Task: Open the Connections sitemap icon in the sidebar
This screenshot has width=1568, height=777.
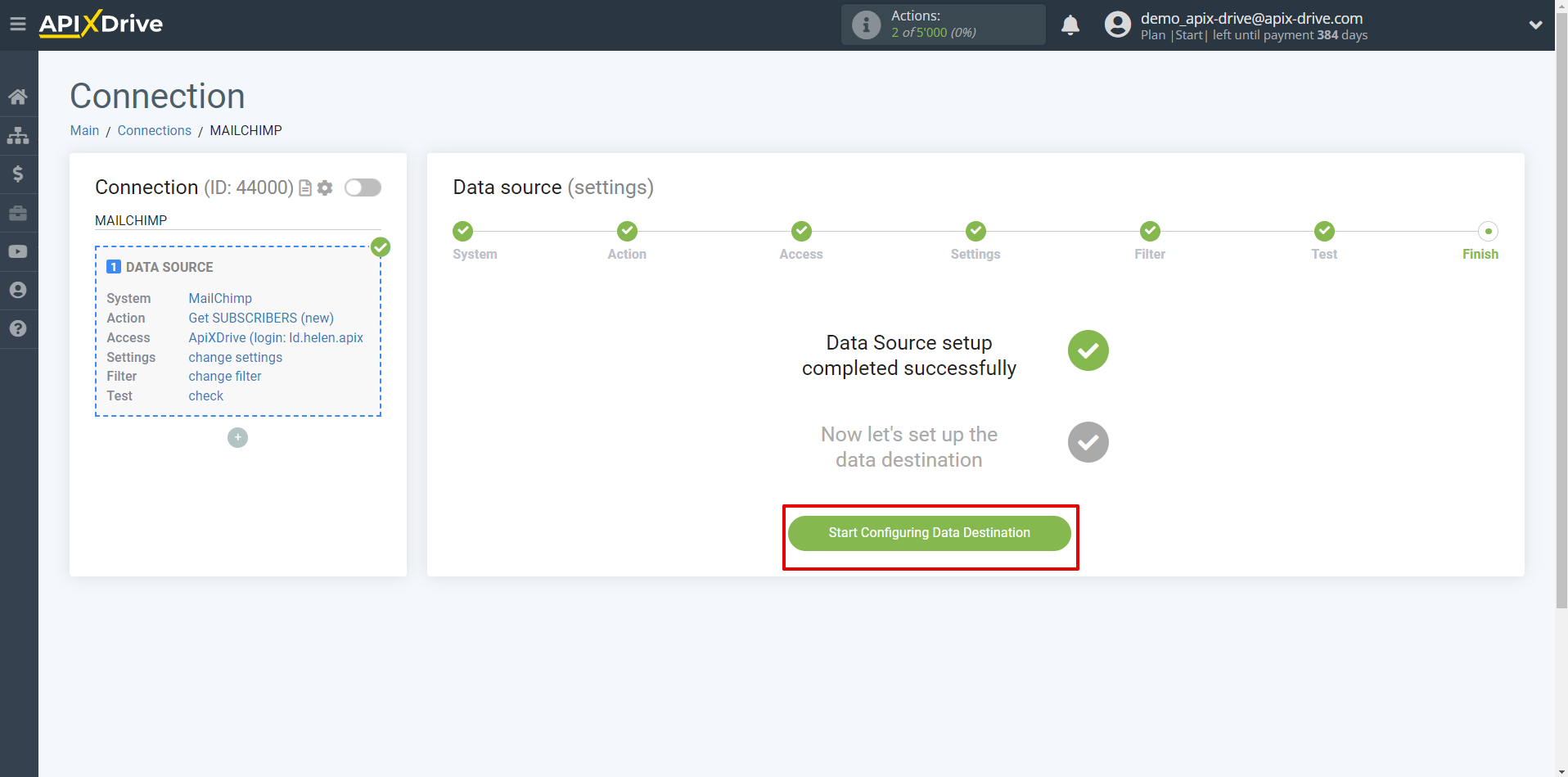Action: coord(18,135)
